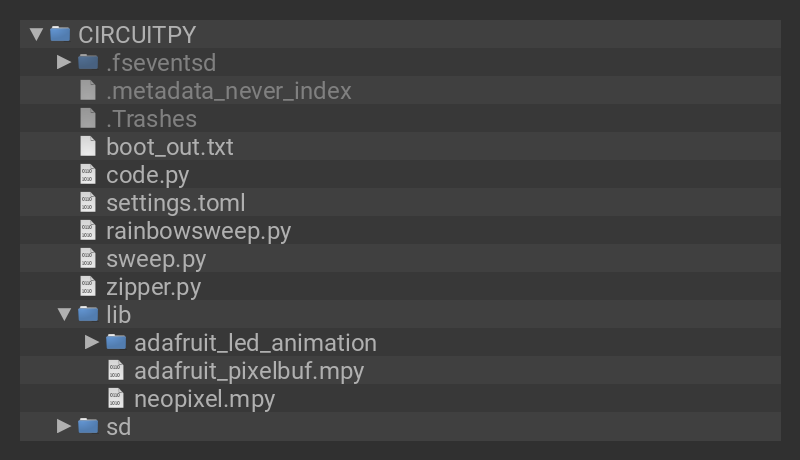Image resolution: width=800 pixels, height=460 pixels.
Task: Click the settings.toml file icon
Action: (88, 203)
